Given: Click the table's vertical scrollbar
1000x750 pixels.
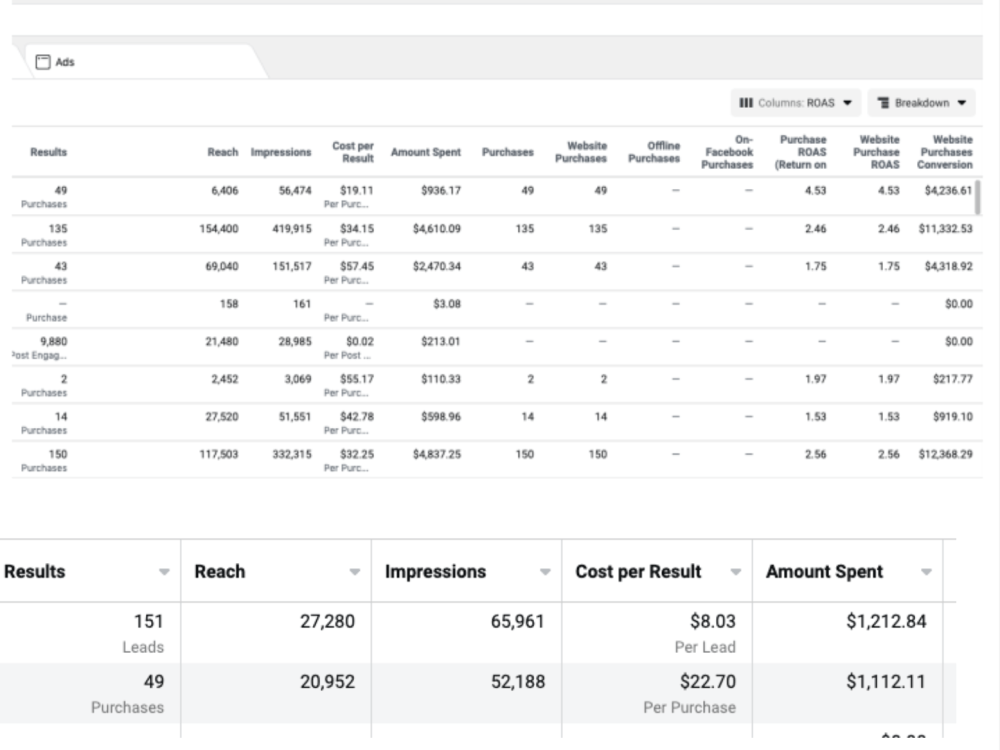Looking at the screenshot, I should coord(978,197).
